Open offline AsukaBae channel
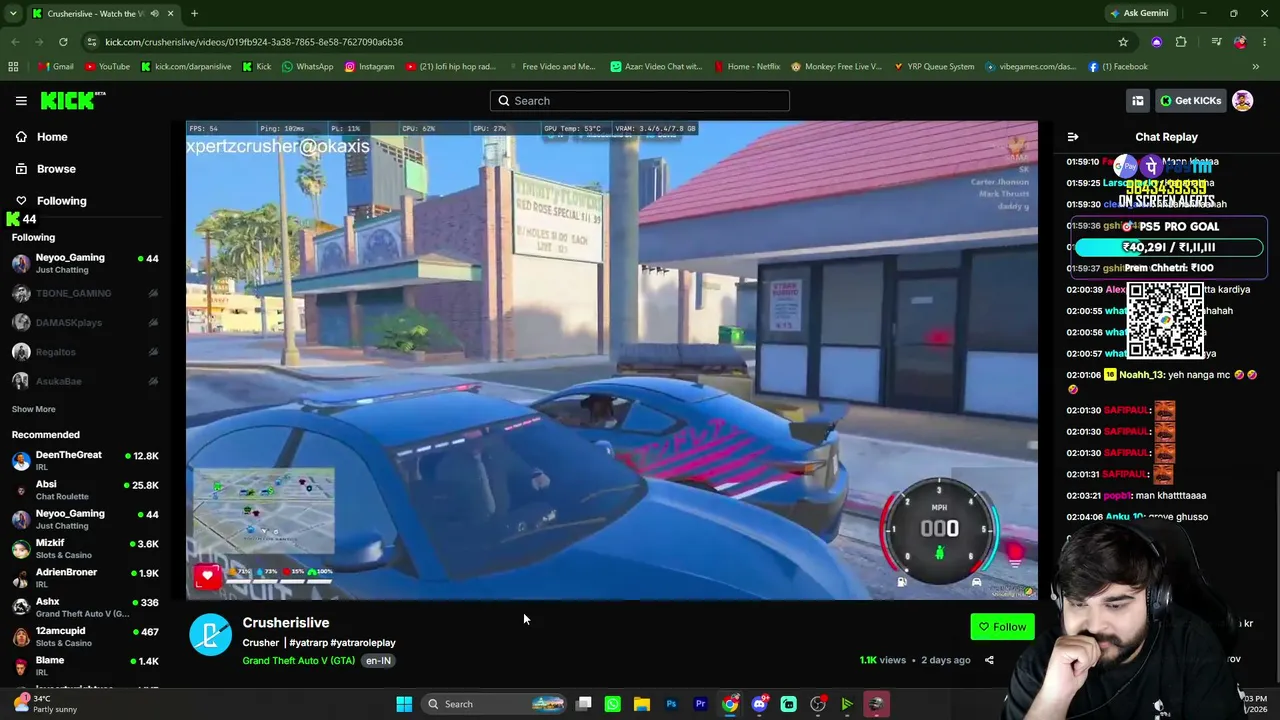The height and width of the screenshot is (720, 1280). tap(85, 381)
